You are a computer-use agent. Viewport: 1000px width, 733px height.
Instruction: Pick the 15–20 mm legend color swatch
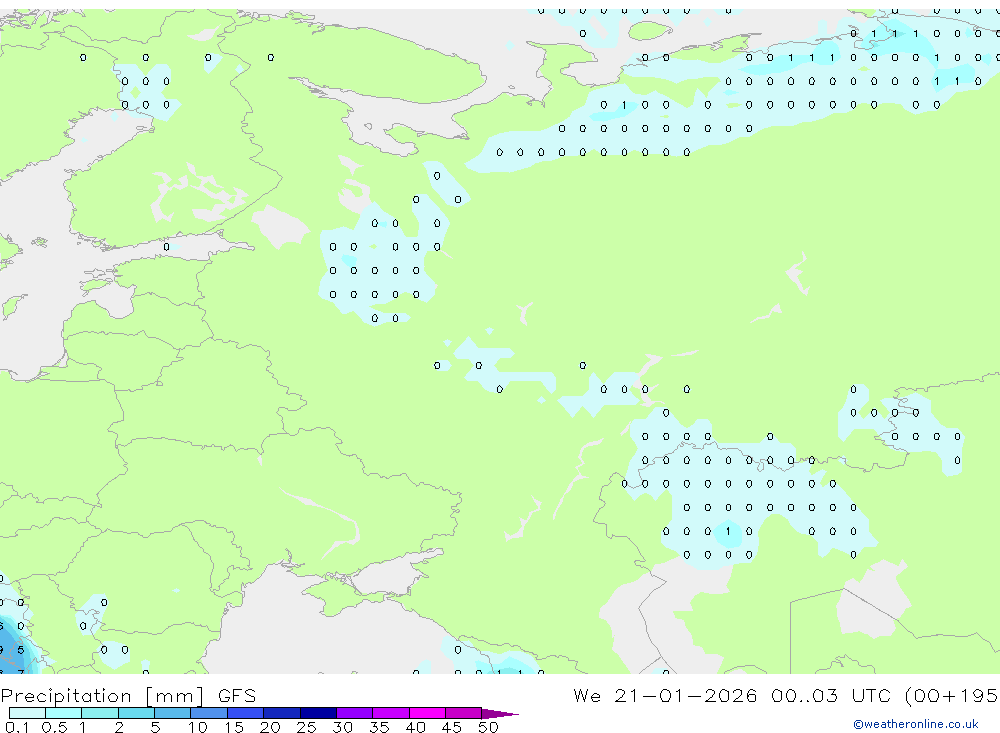246,713
